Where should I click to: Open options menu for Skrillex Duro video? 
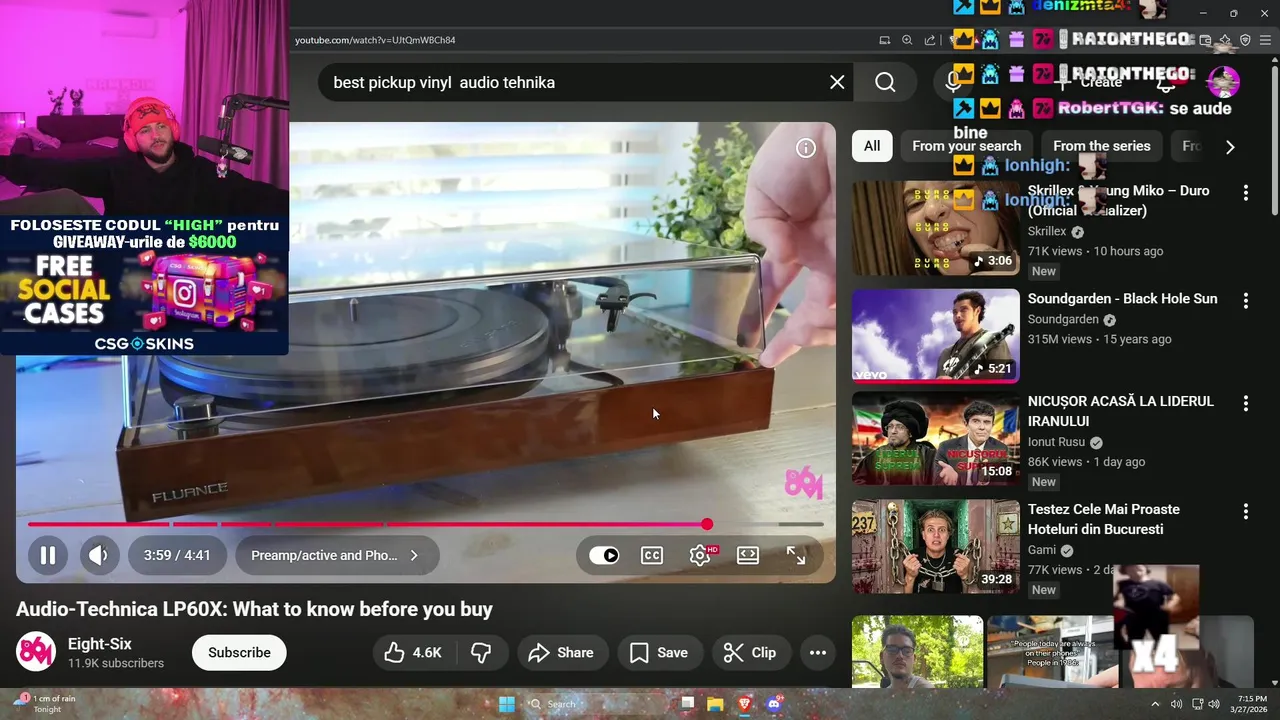[x=1246, y=192]
